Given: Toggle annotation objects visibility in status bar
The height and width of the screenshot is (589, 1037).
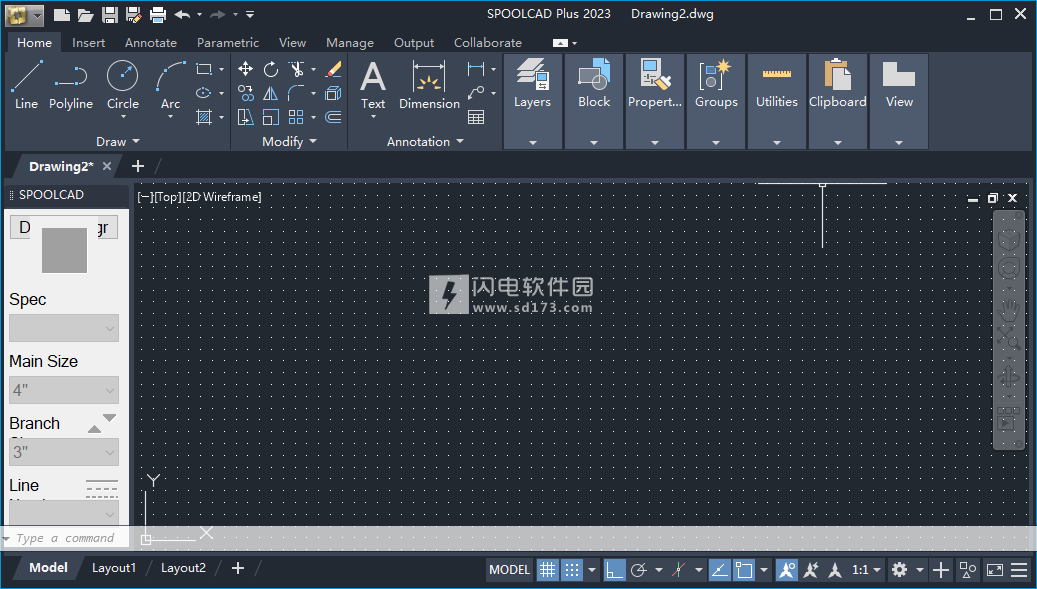Looking at the screenshot, I should pyautogui.click(x=786, y=569).
